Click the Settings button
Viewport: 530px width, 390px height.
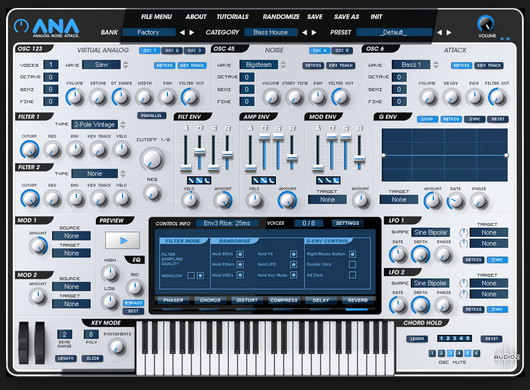pos(347,223)
